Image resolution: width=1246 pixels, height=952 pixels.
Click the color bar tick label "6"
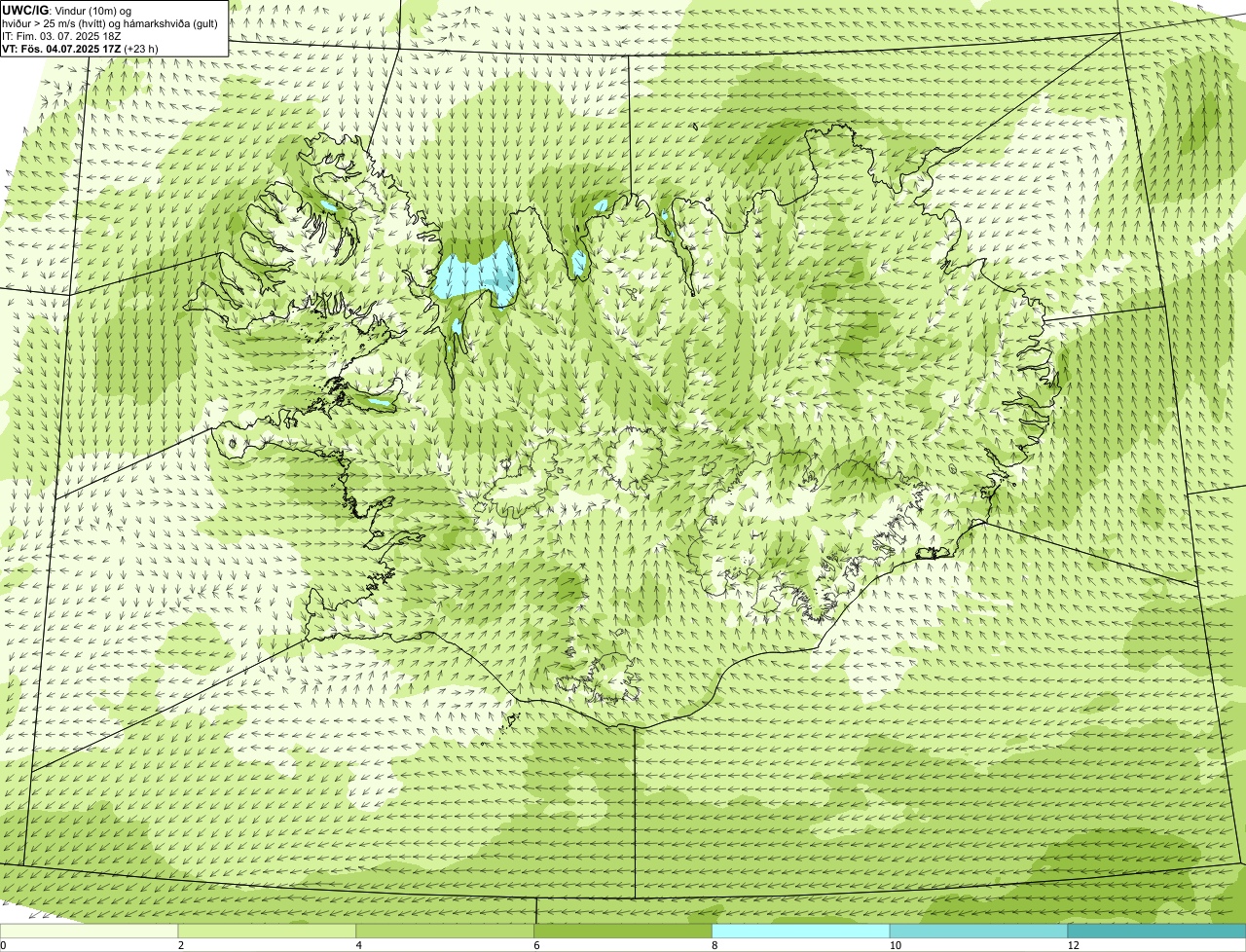(536, 945)
